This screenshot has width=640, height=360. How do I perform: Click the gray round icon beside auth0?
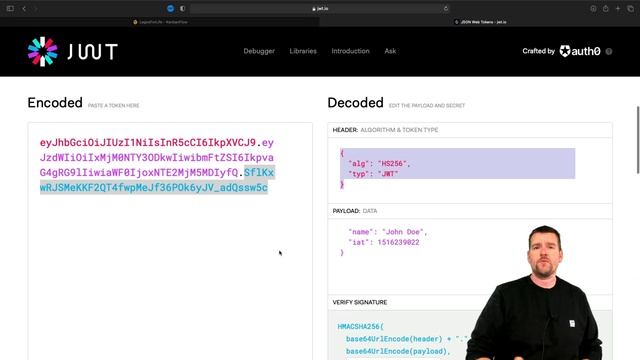pos(609,51)
